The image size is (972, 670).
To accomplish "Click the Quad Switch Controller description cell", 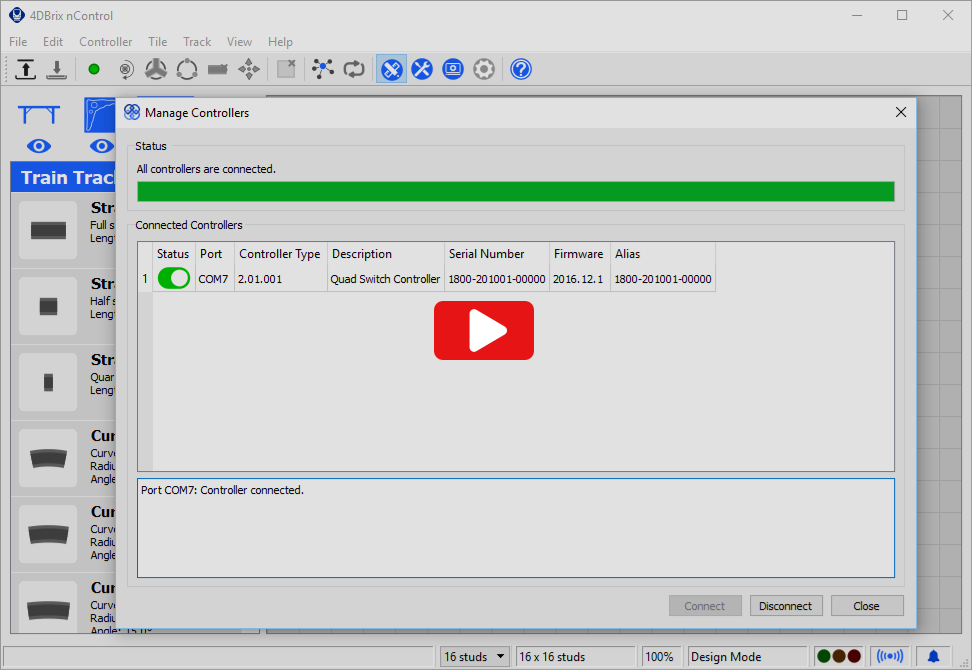I will point(385,279).
